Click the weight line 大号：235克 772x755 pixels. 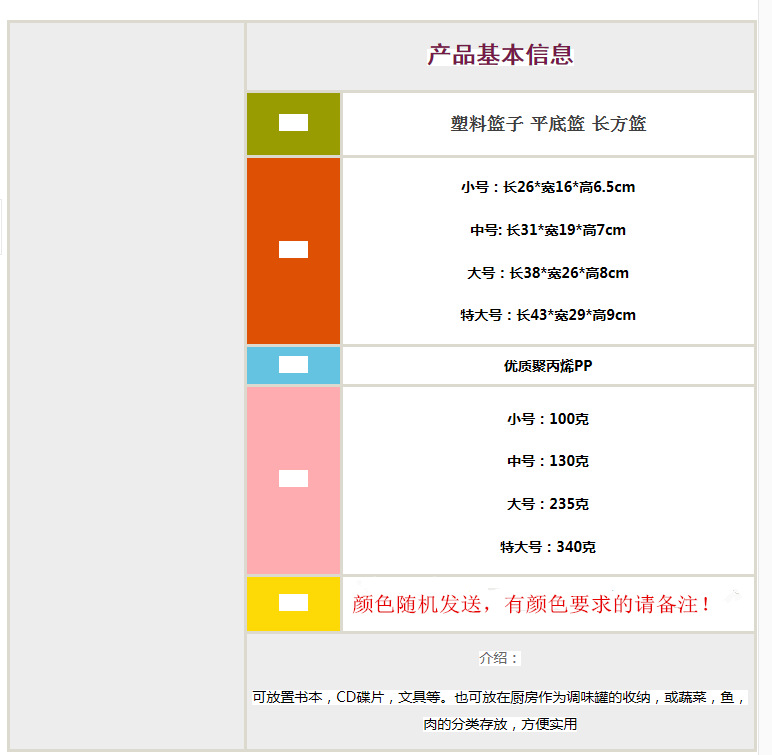pos(548,504)
